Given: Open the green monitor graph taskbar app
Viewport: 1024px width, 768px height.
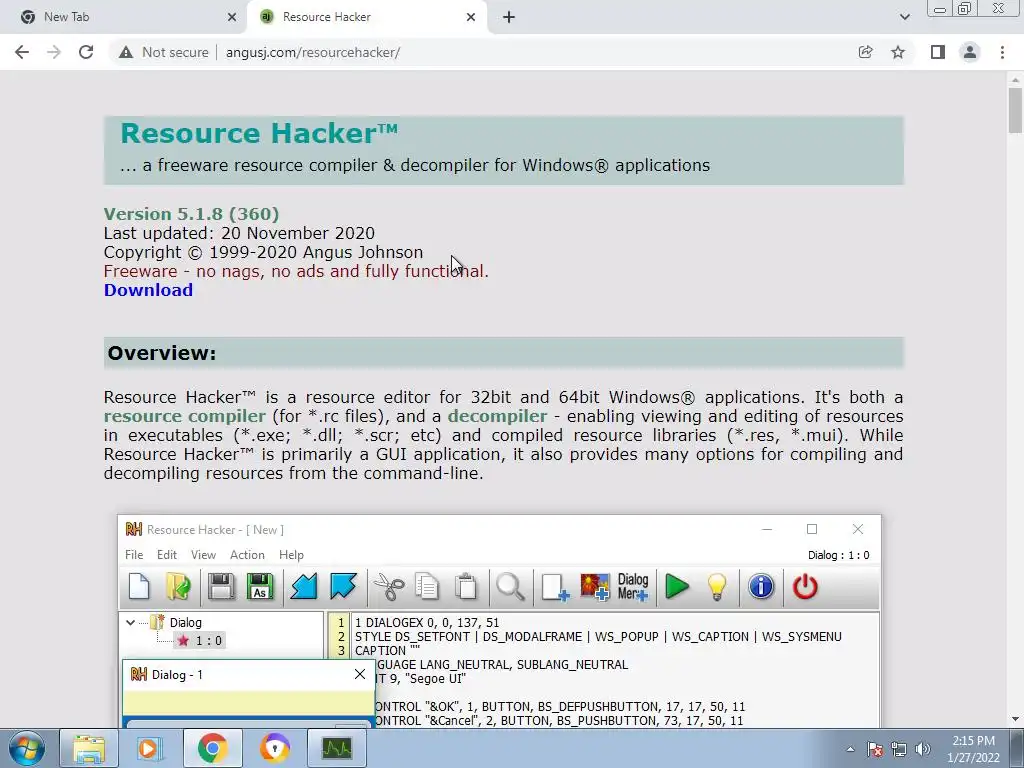Looking at the screenshot, I should [337, 748].
